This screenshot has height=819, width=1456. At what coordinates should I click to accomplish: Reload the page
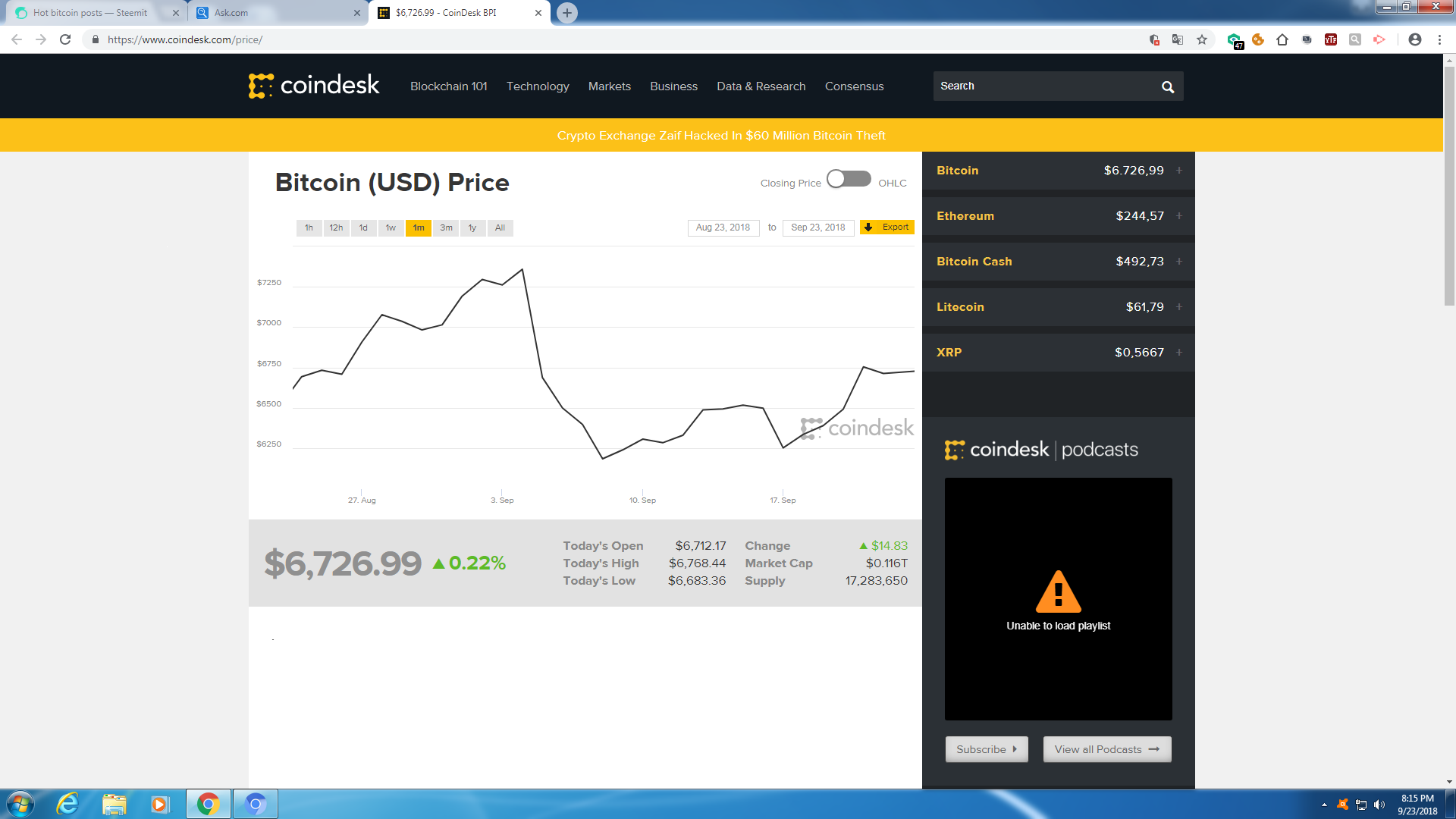click(x=65, y=39)
